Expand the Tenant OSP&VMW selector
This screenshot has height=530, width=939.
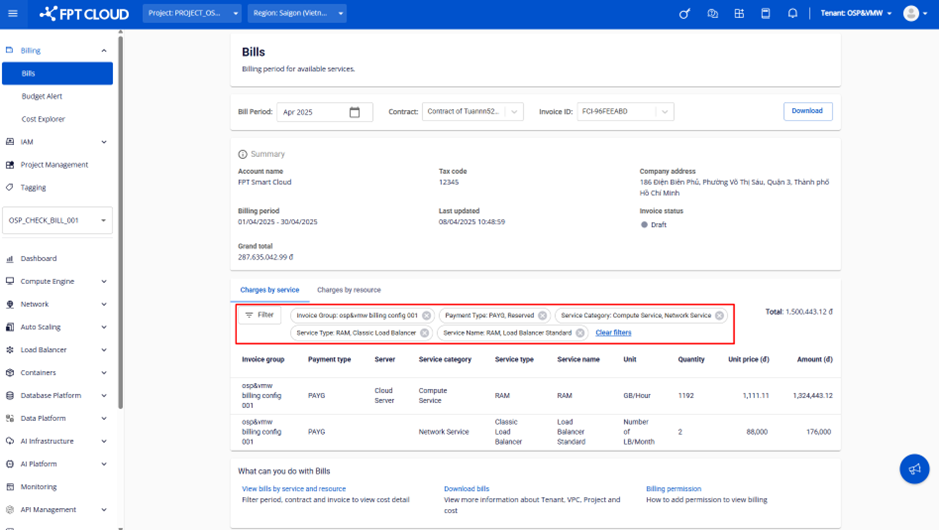[x=855, y=14]
